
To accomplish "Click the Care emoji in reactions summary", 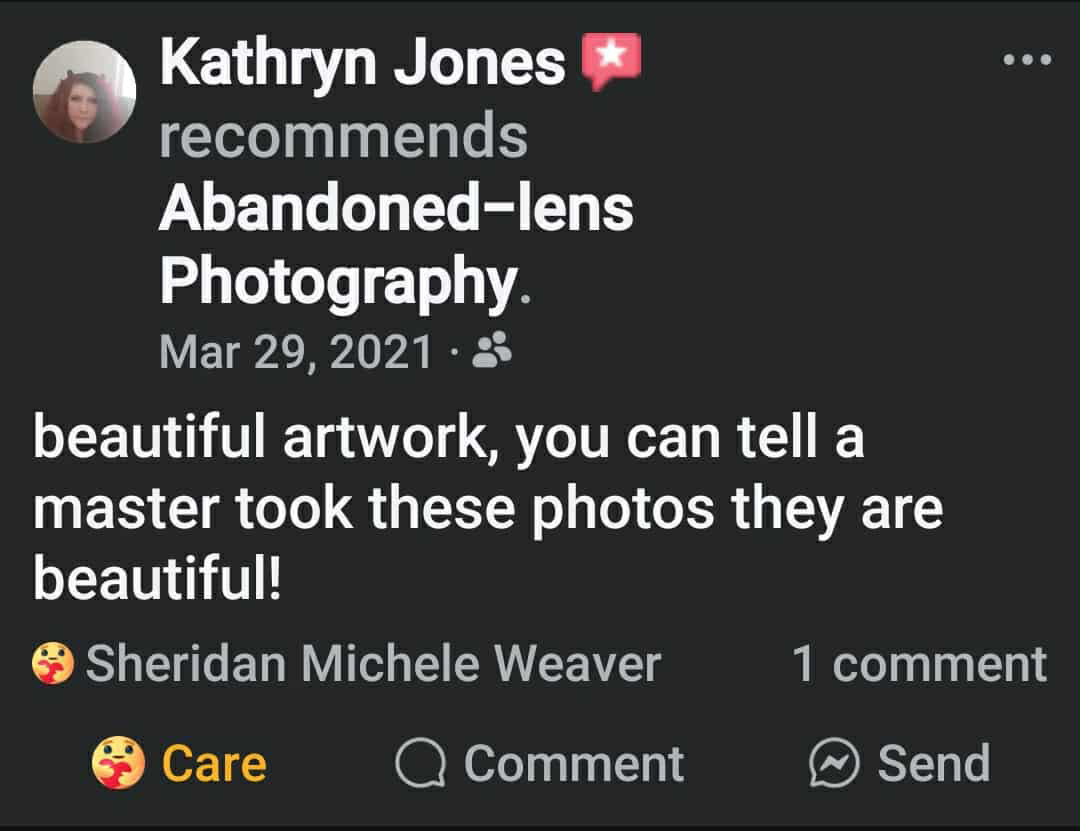I will coord(52,663).
